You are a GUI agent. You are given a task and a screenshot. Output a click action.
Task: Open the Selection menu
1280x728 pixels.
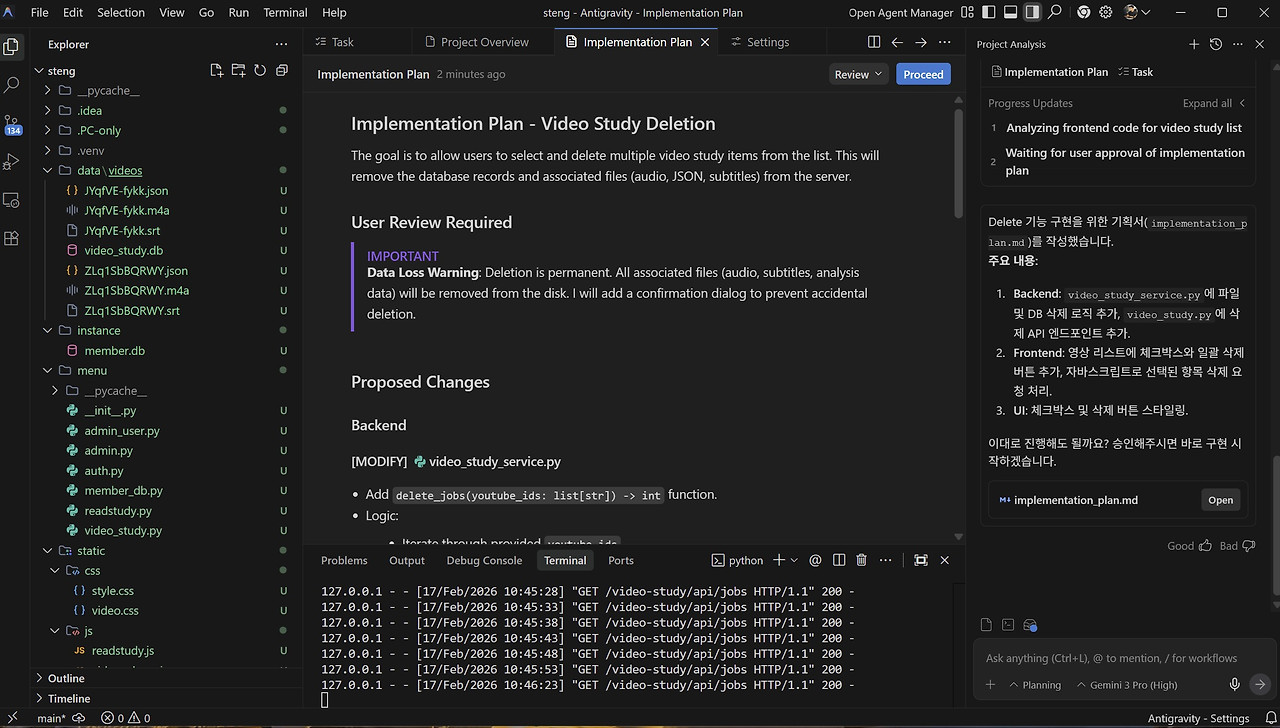pos(121,13)
